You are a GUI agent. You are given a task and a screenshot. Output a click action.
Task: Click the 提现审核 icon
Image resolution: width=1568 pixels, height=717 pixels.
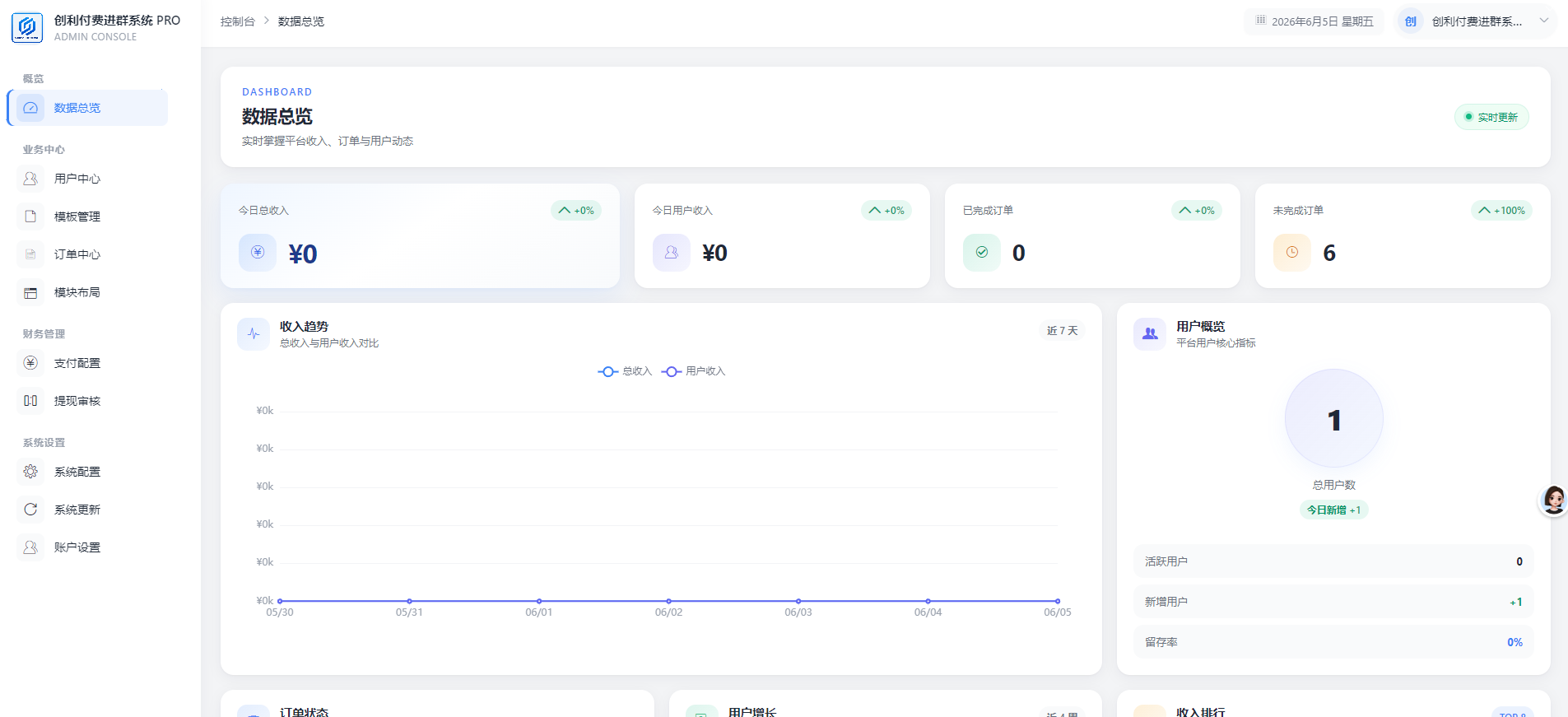30,401
